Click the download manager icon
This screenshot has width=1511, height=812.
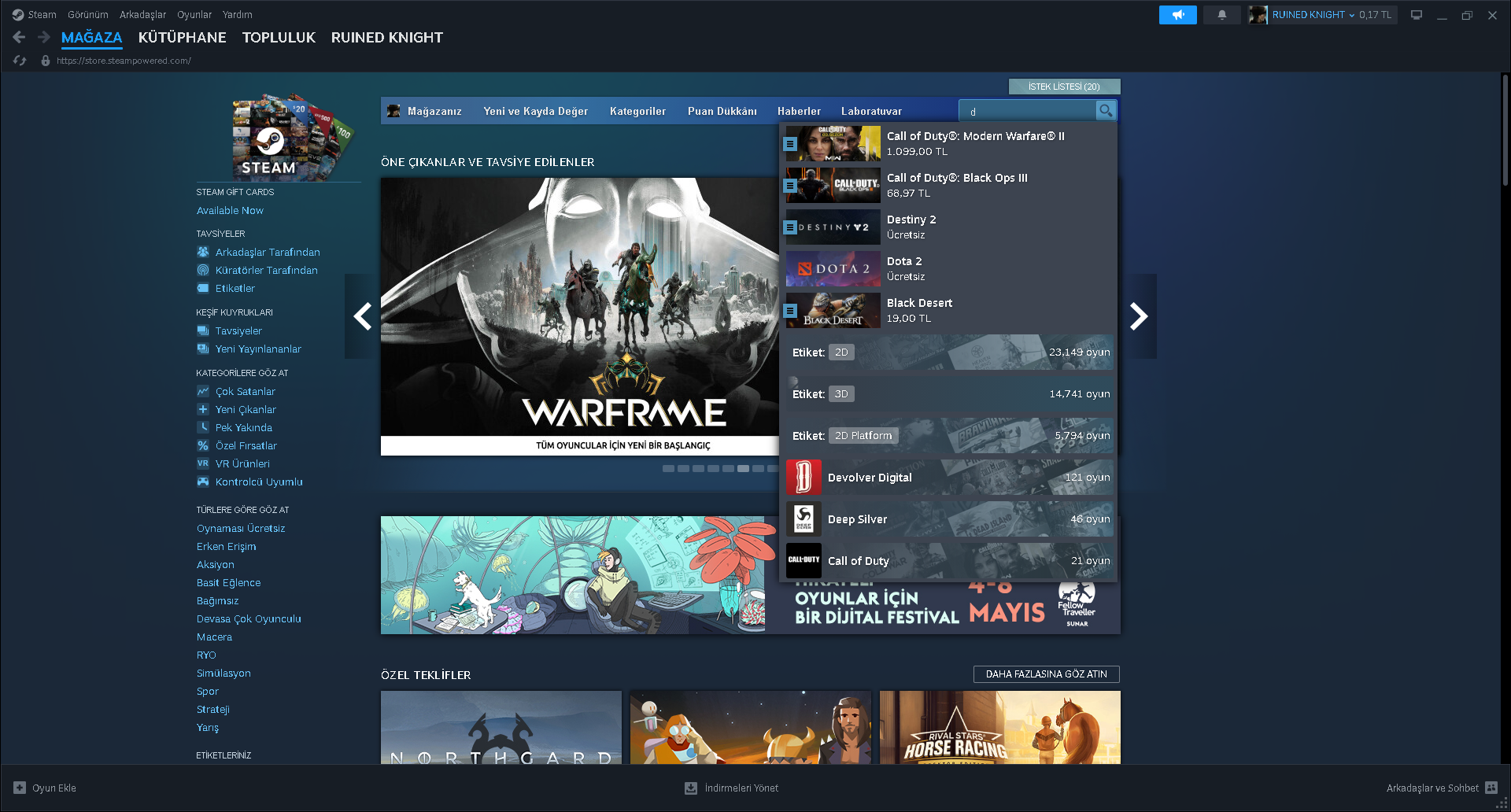tap(691, 788)
